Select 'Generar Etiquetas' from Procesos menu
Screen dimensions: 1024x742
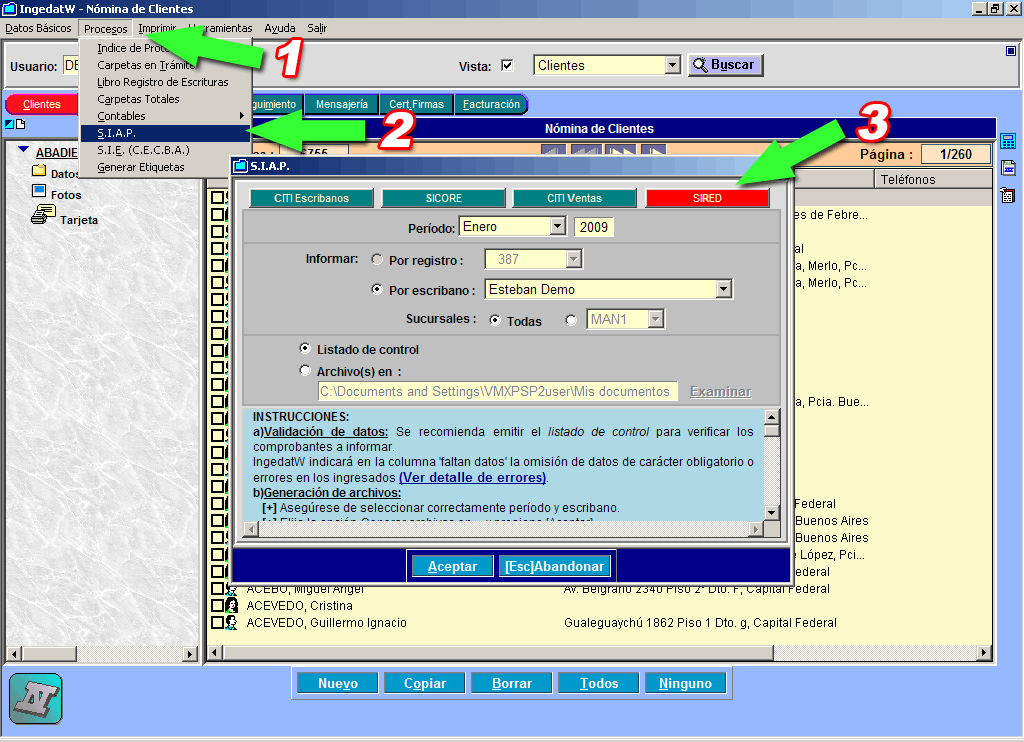tap(141, 167)
